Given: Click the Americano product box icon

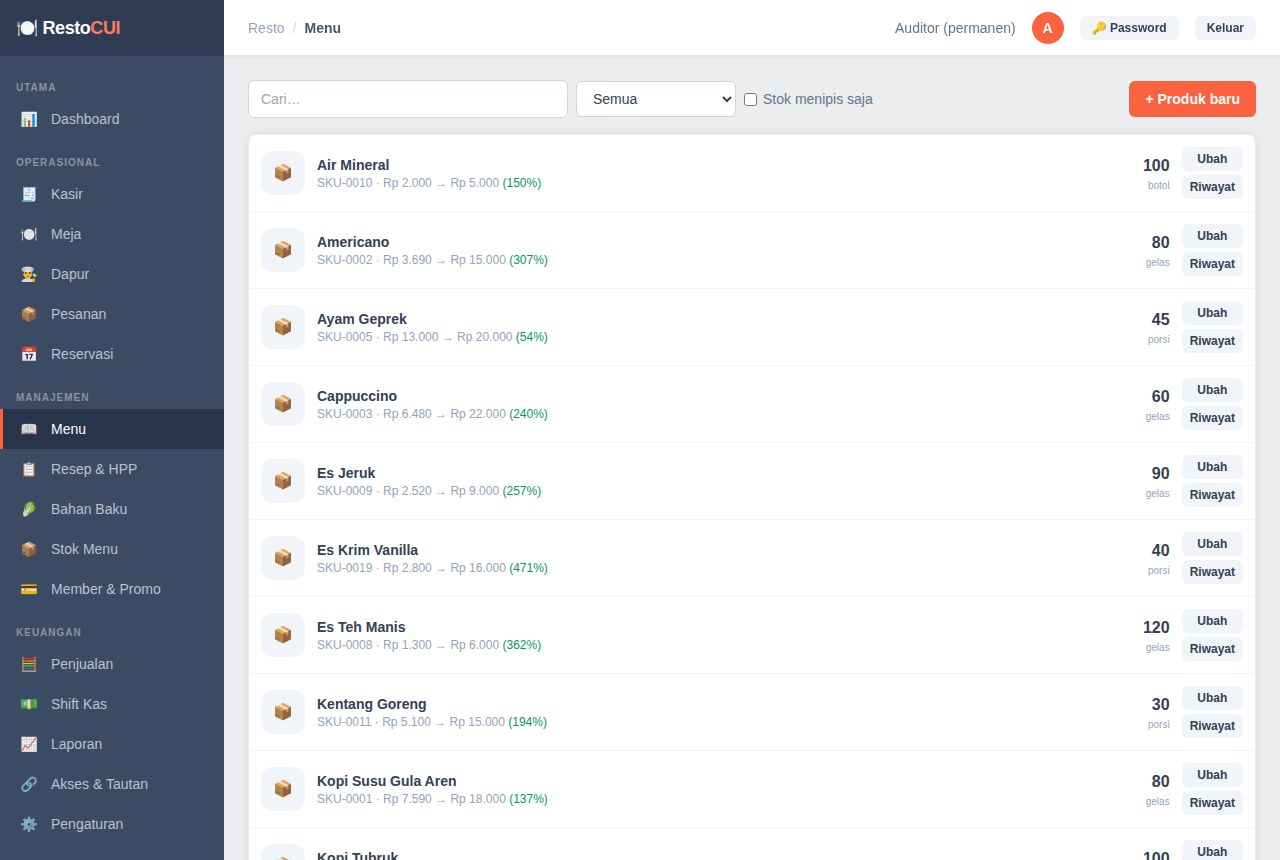Looking at the screenshot, I should coord(283,250).
